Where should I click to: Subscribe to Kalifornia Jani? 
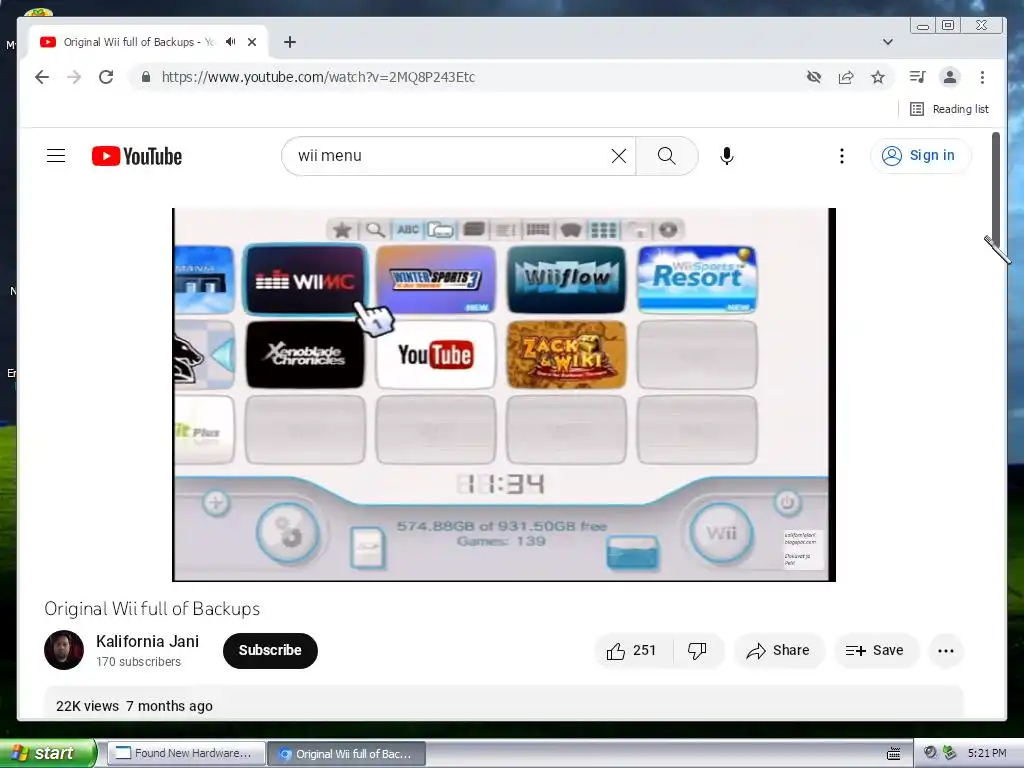pyautogui.click(x=270, y=650)
